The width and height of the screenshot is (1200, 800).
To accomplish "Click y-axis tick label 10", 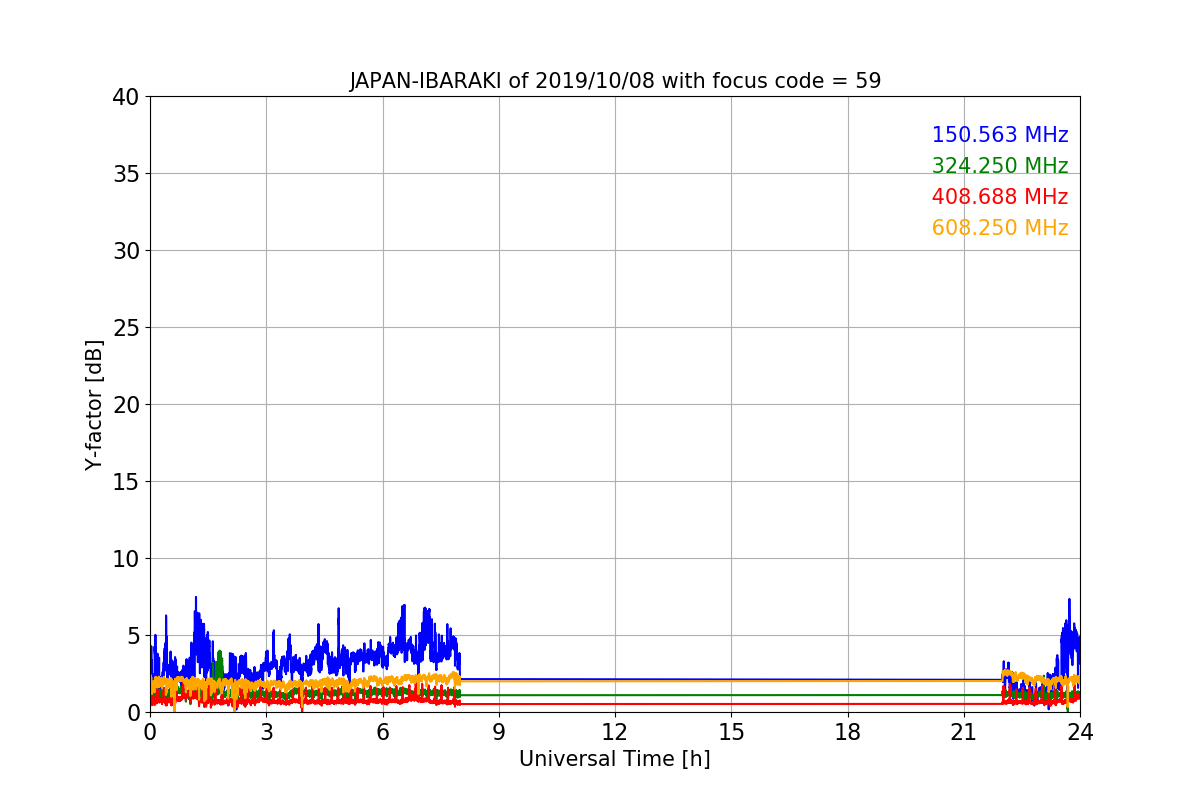I will click(126, 559).
